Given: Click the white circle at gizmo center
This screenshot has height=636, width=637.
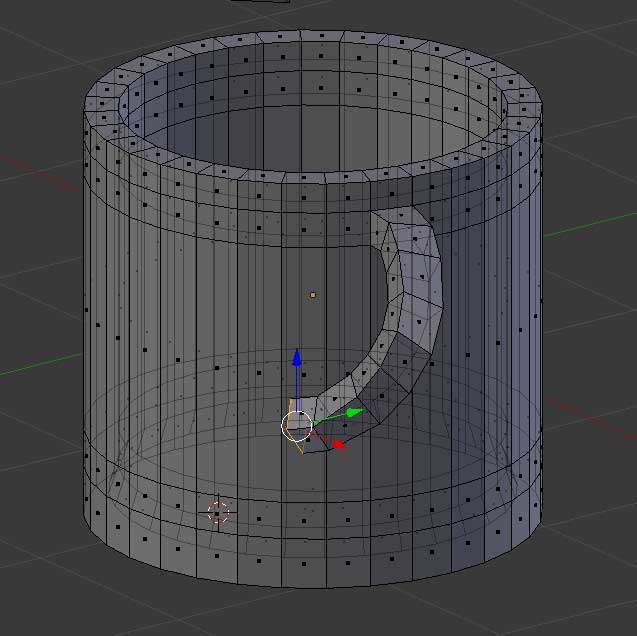Looking at the screenshot, I should pos(297,426).
